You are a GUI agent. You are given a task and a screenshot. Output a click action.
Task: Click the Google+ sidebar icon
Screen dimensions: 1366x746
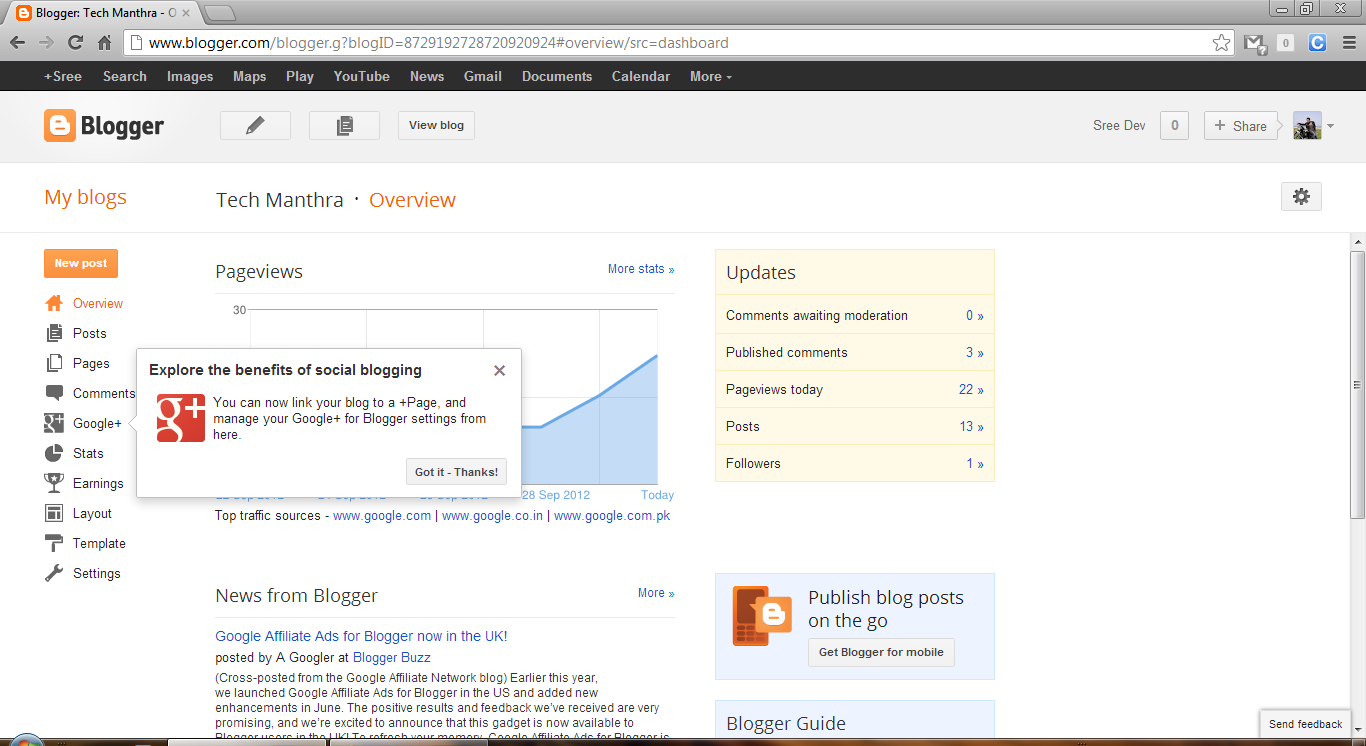tap(54, 423)
